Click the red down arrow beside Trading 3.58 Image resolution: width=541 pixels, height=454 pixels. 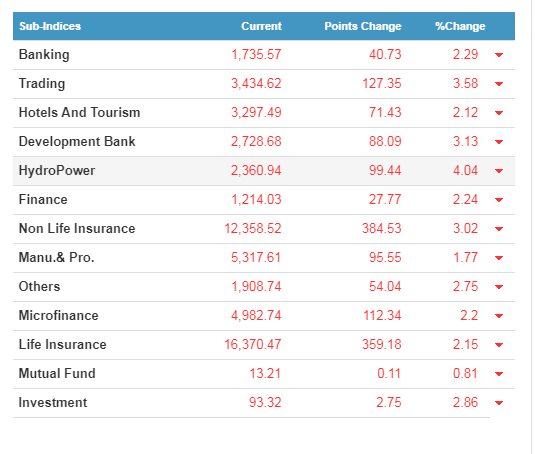[x=499, y=83]
